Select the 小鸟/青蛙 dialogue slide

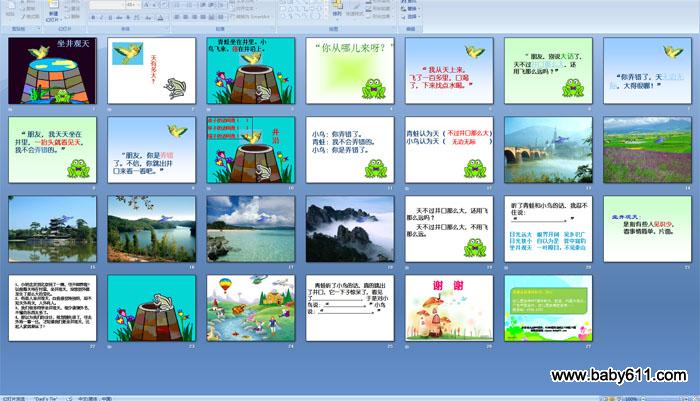click(350, 150)
